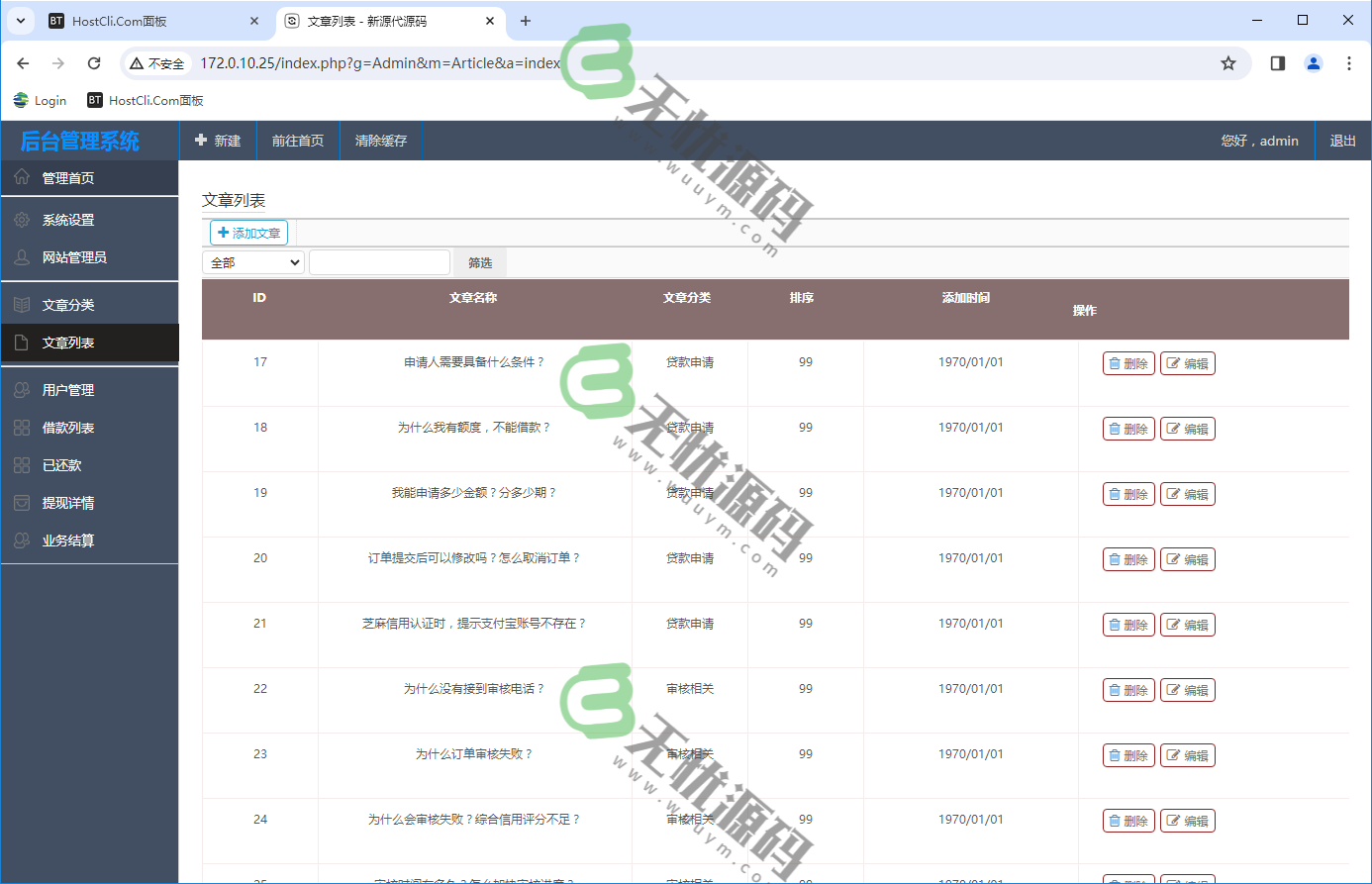Open the 提现详情 sidebar entry
The width and height of the screenshot is (1372, 884).
[x=23, y=503]
